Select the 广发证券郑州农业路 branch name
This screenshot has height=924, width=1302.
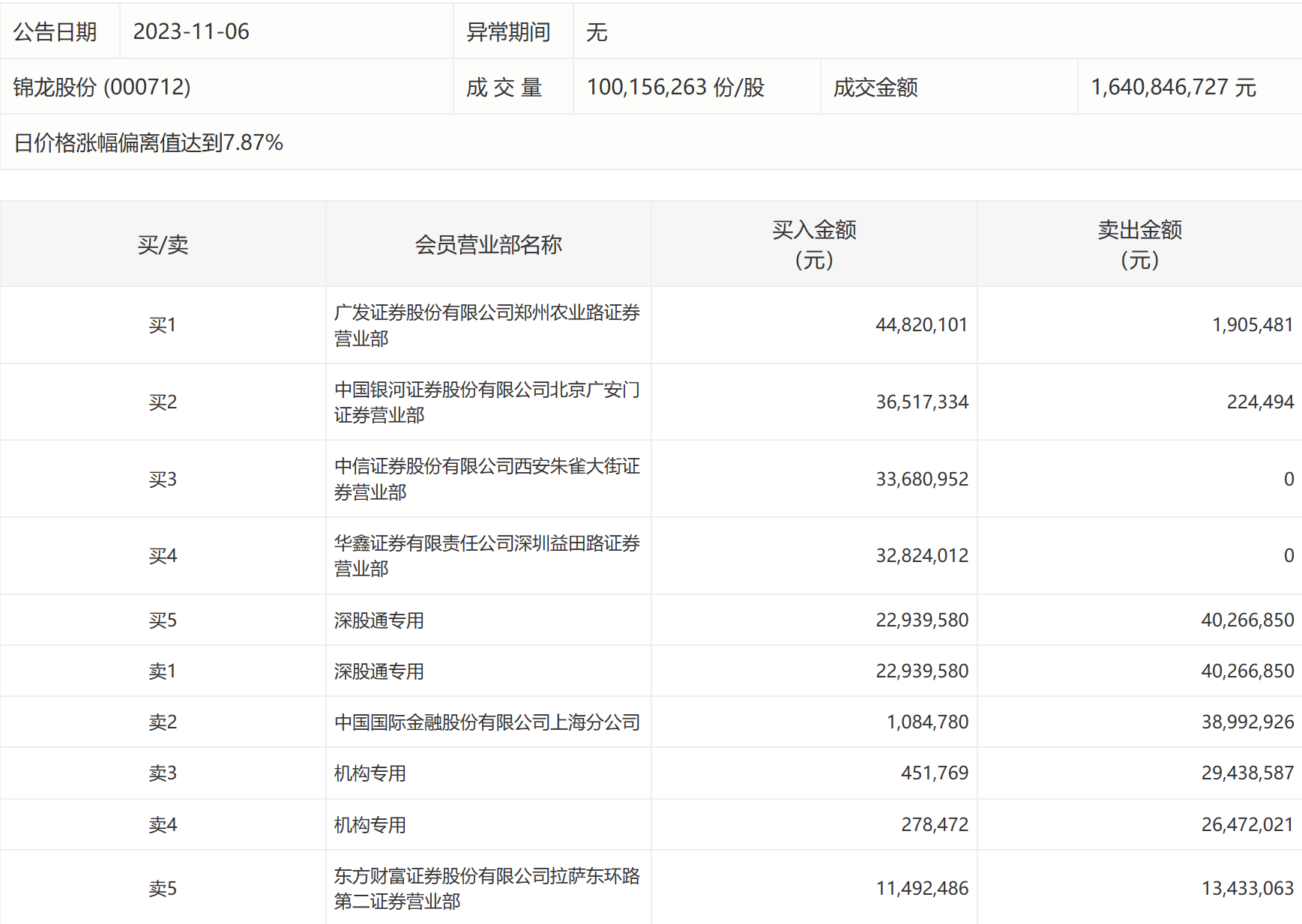pos(486,325)
